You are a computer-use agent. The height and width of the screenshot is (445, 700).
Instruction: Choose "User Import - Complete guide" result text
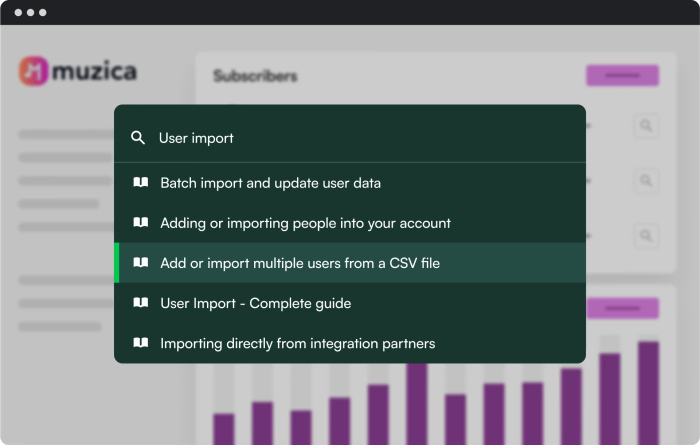[x=255, y=303]
